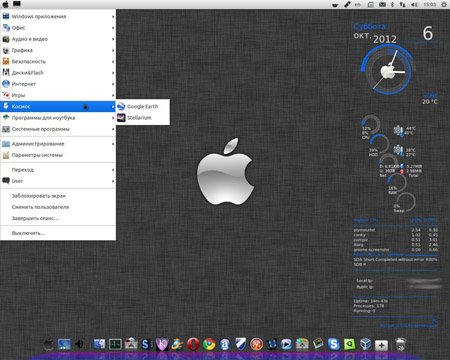The height and width of the screenshot is (360, 450).
Task: Click the analog clock widget on desktop
Action: [387, 71]
